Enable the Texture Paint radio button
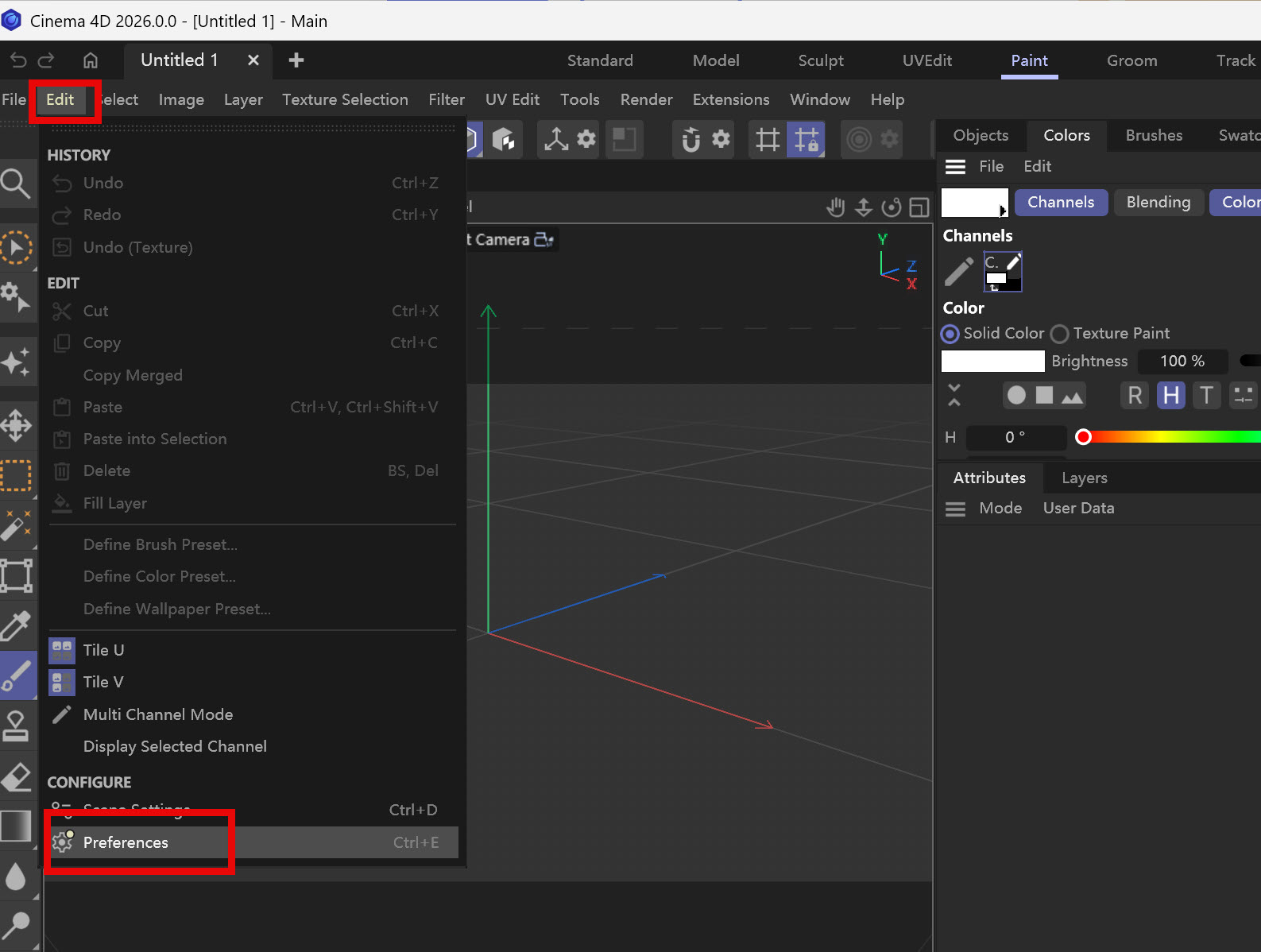The height and width of the screenshot is (952, 1261). [1059, 334]
